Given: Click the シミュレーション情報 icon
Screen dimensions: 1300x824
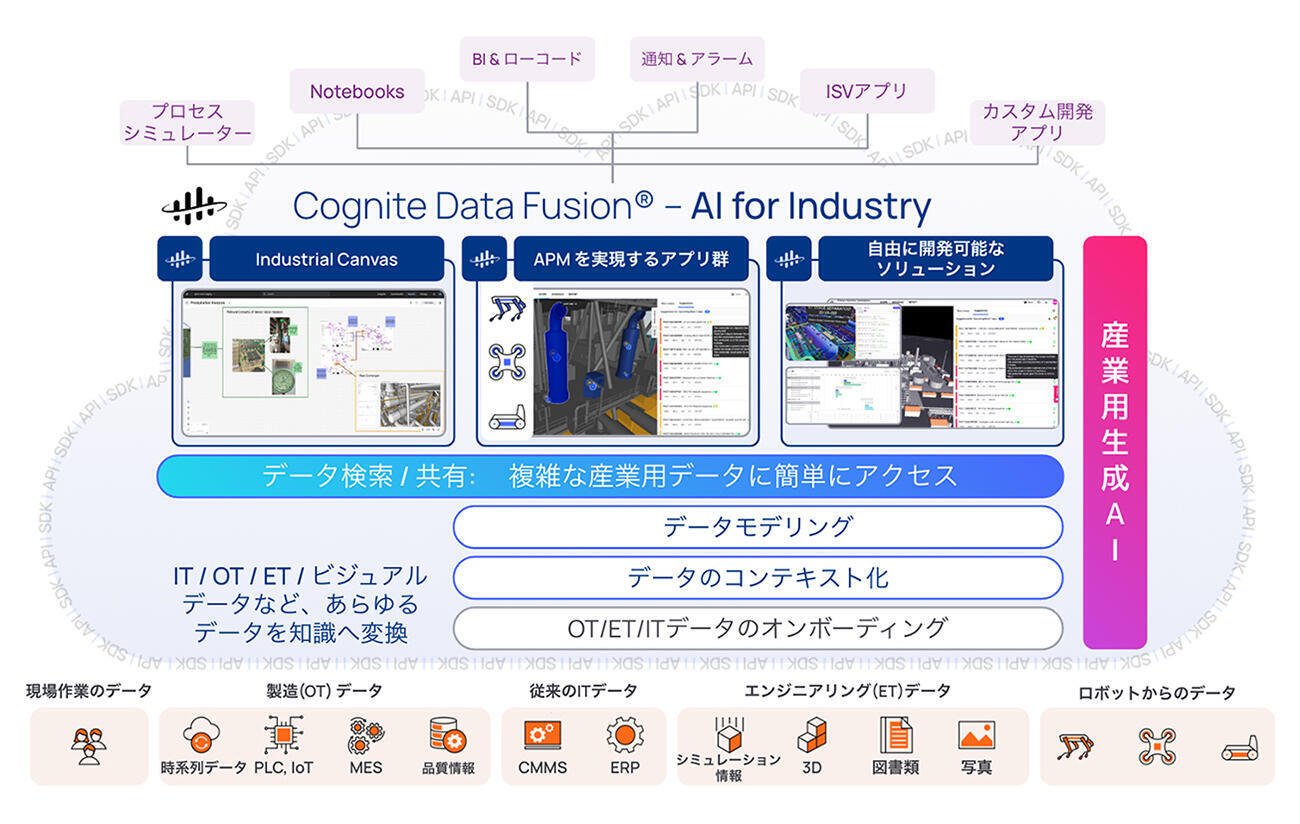Looking at the screenshot, I should [x=727, y=733].
